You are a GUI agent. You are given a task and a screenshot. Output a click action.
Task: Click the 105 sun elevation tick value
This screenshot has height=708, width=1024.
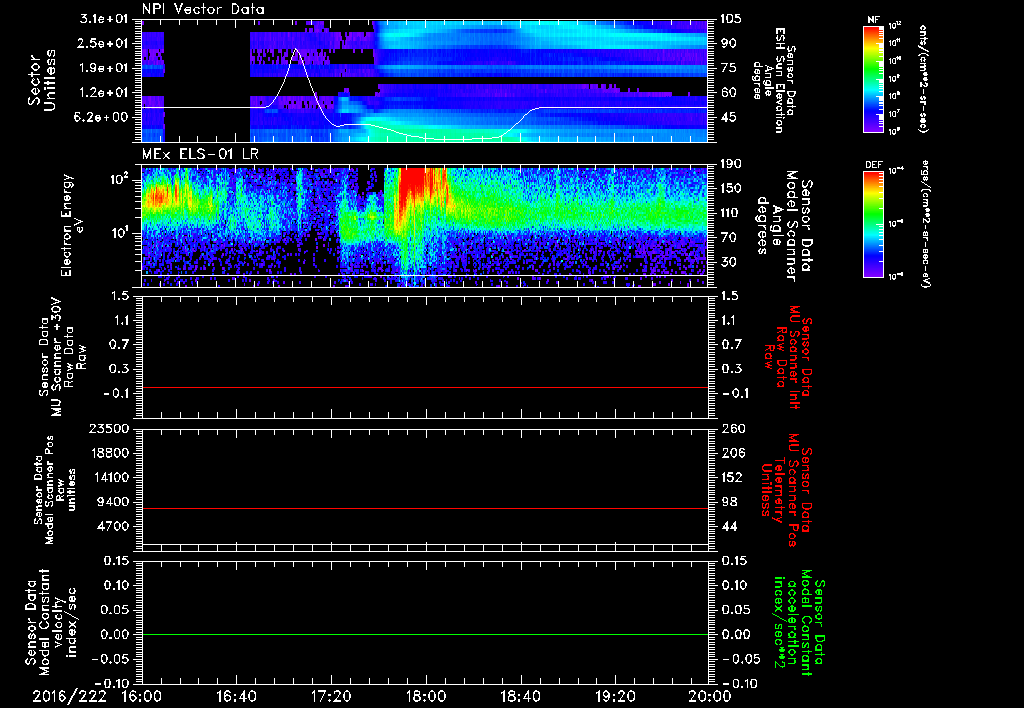click(733, 19)
